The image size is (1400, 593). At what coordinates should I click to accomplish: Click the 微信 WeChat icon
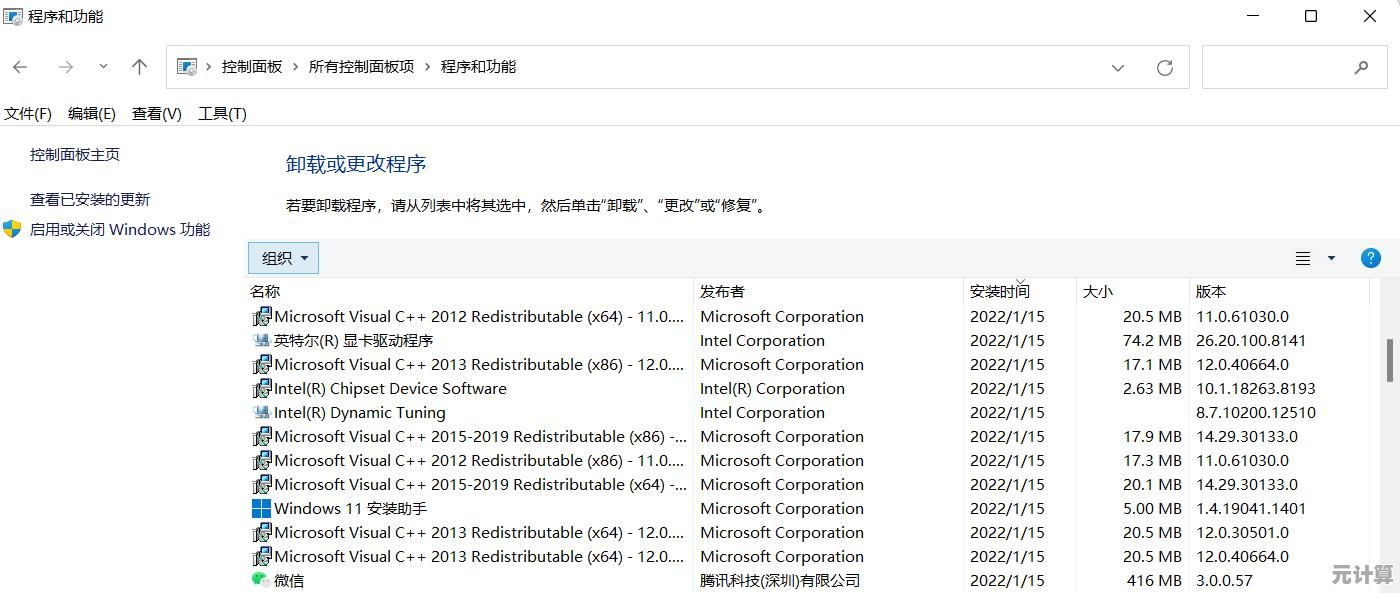coord(261,580)
